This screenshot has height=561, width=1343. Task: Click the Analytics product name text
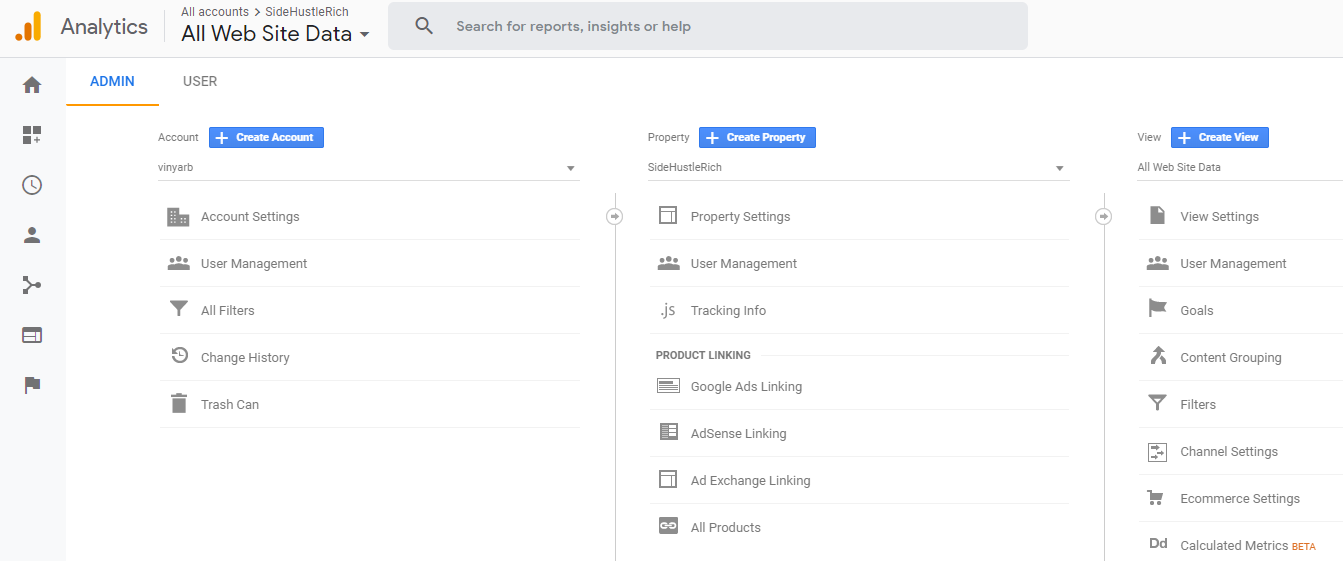[x=104, y=27]
